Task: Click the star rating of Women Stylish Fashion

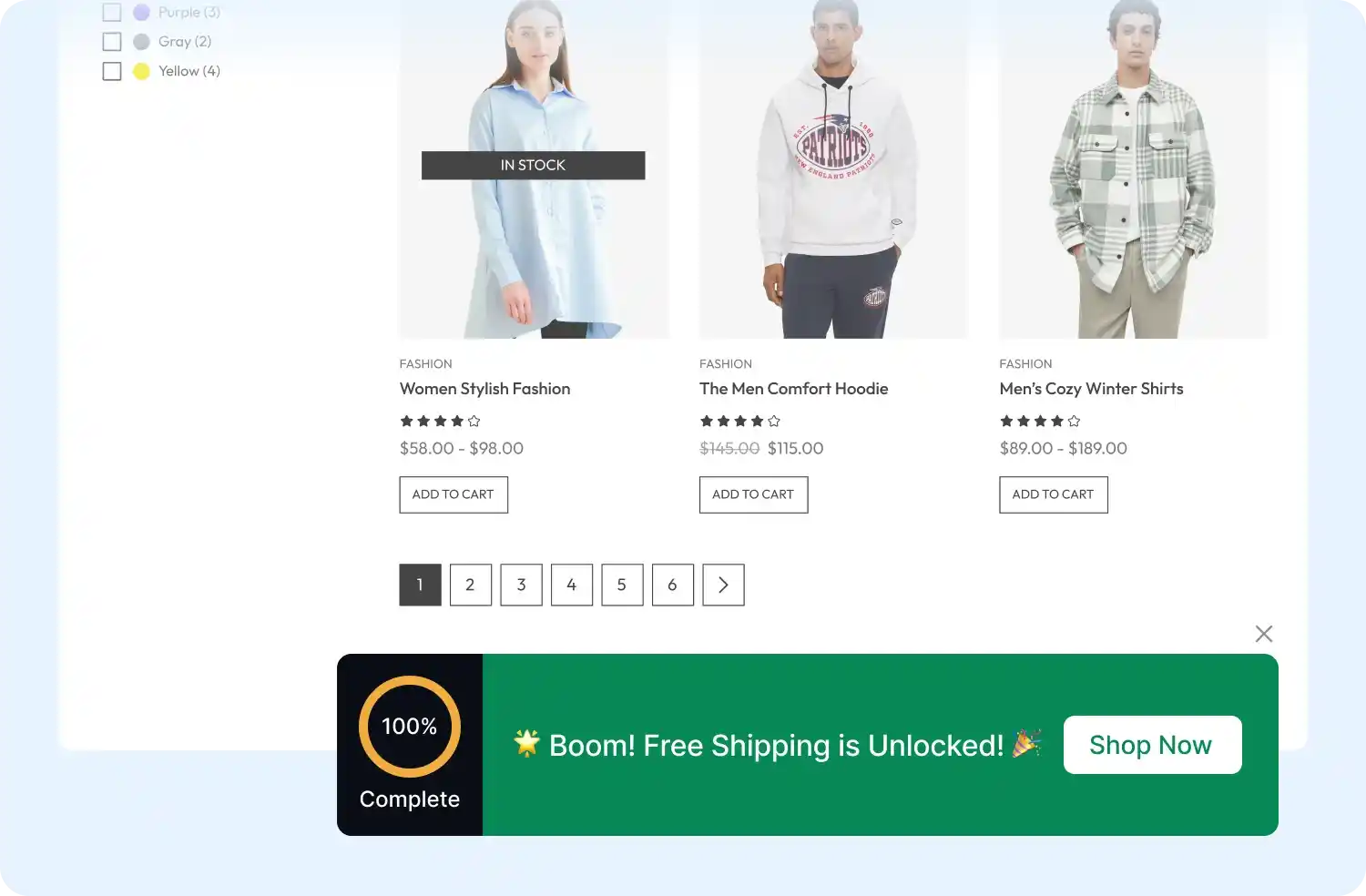Action: click(440, 421)
